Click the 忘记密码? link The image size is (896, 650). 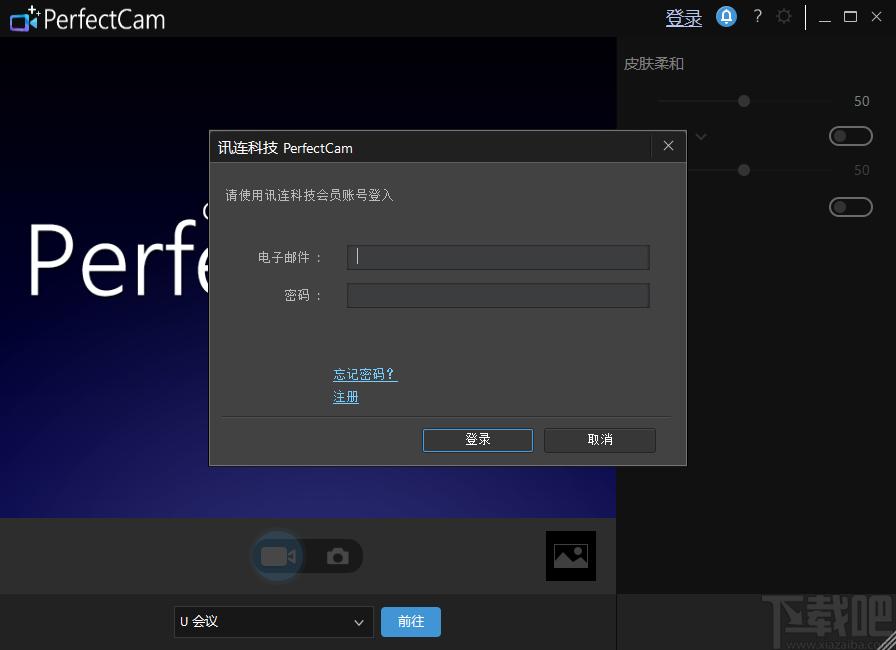[365, 374]
